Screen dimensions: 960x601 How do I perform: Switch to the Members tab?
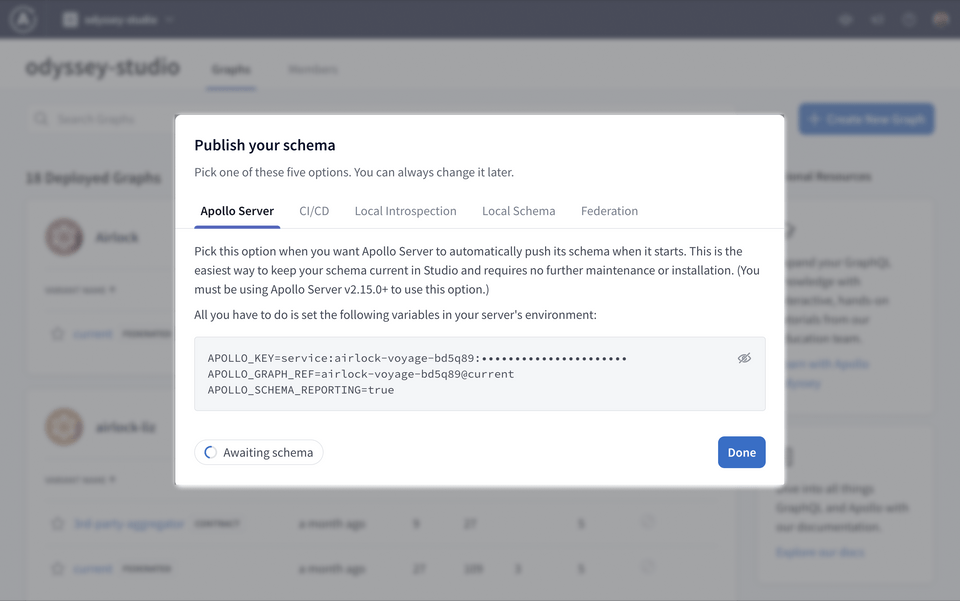pos(313,70)
